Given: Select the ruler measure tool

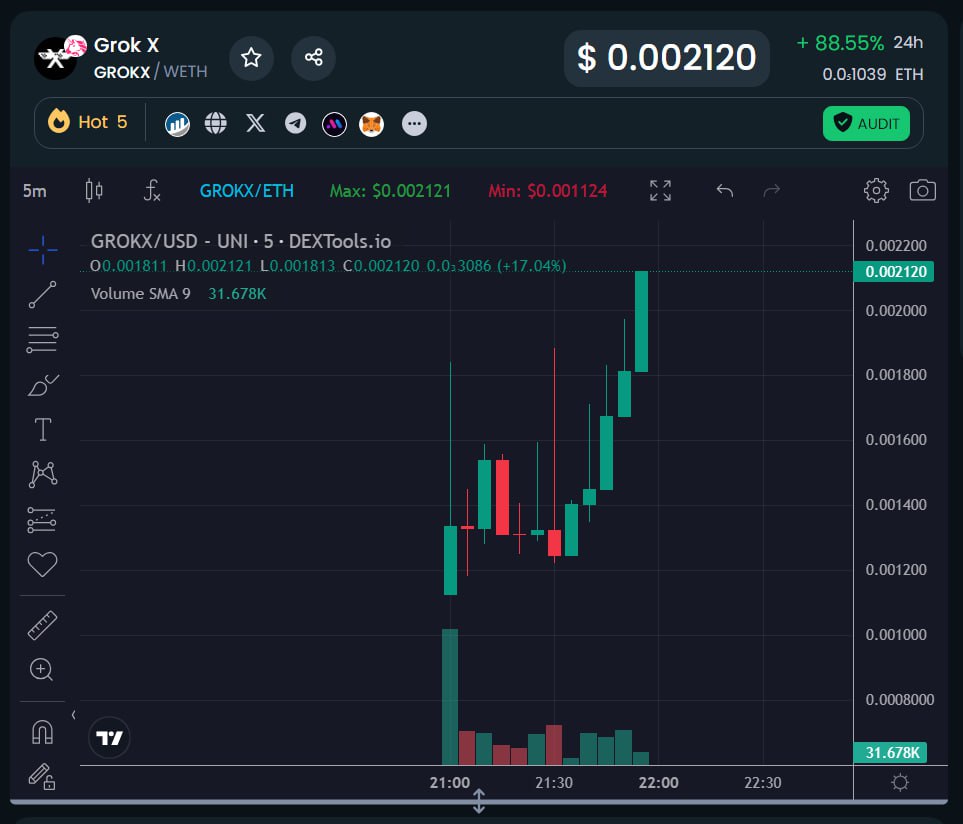Looking at the screenshot, I should click(x=42, y=626).
